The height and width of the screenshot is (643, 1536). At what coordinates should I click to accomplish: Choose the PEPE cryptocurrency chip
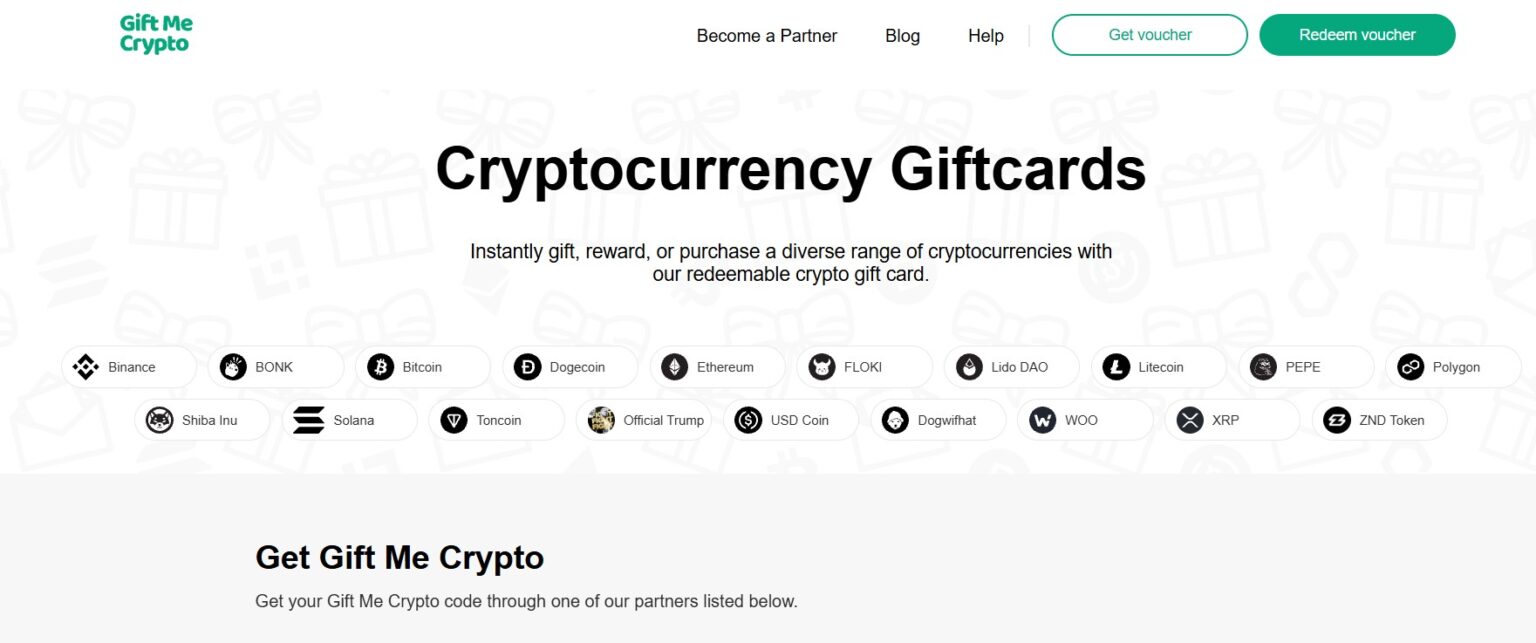(1306, 366)
